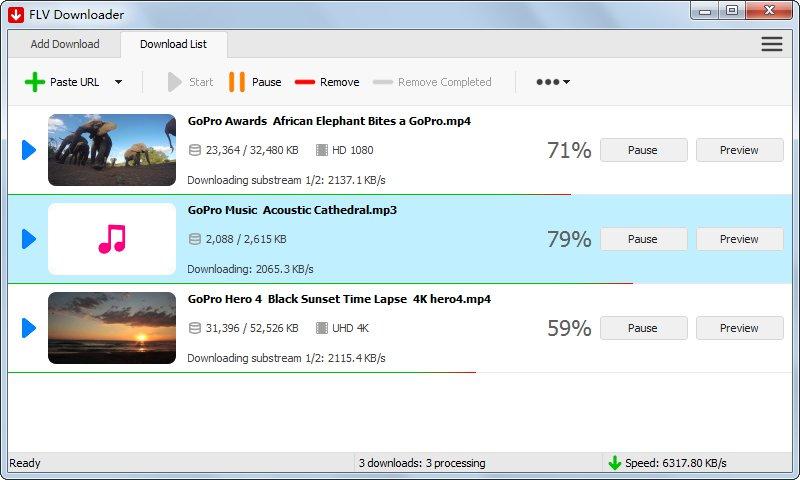This screenshot has height=480, width=800.
Task: Click the disk size icon in the Black Sunset row
Action: tap(194, 328)
